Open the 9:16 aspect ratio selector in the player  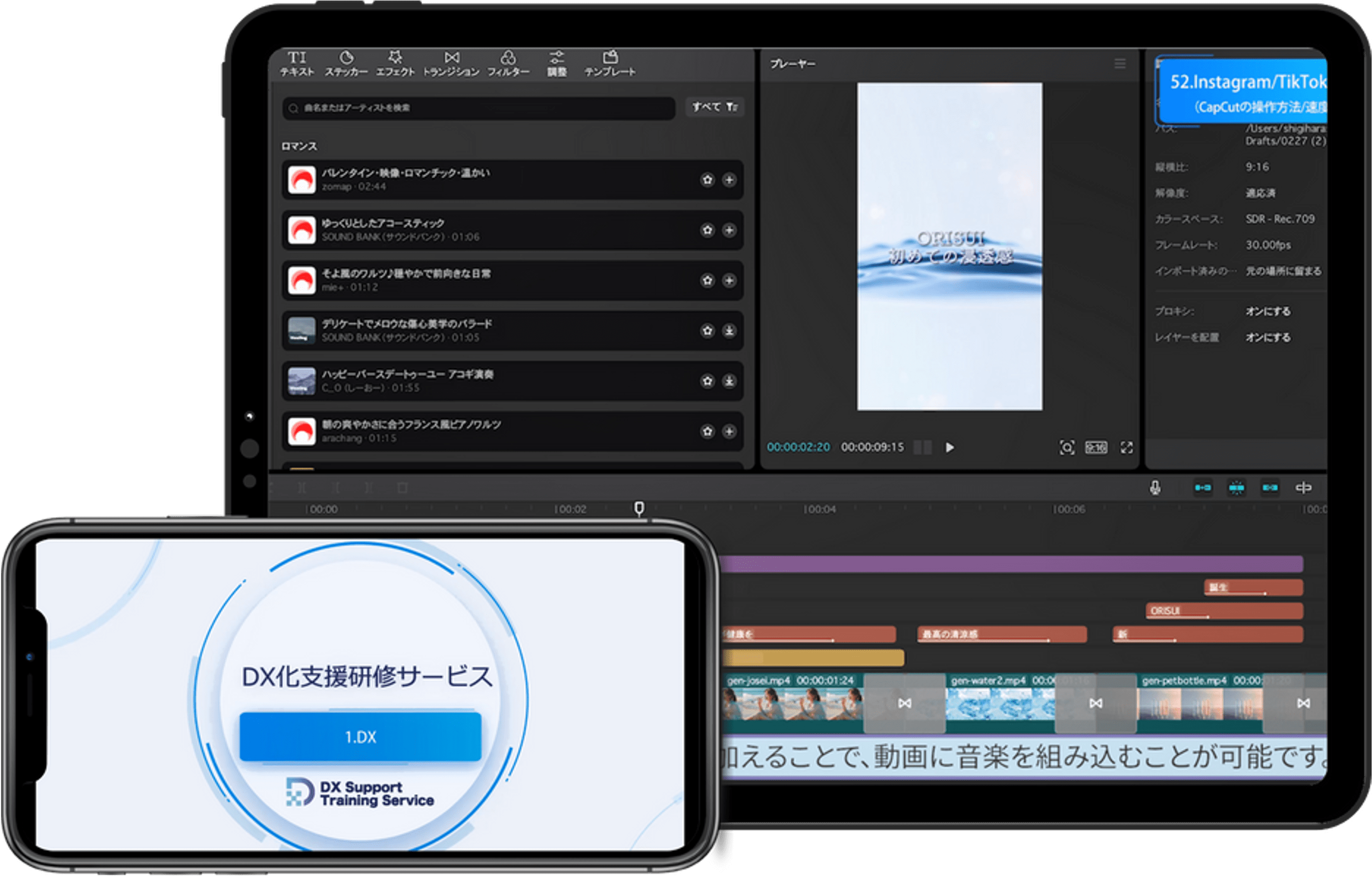[1096, 448]
